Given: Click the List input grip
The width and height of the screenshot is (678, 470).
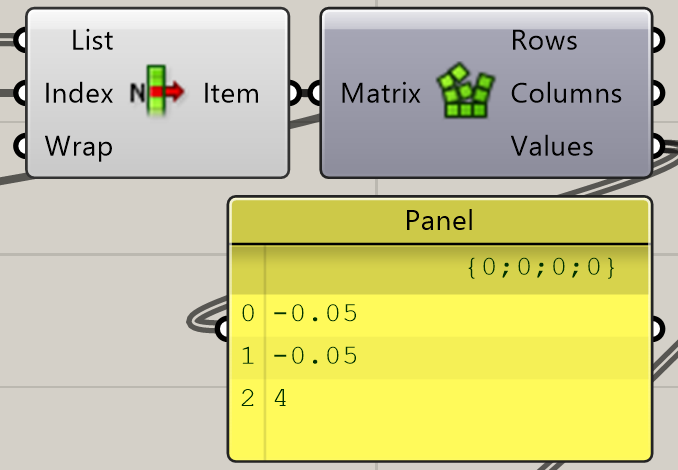Looking at the screenshot, I should point(20,40).
